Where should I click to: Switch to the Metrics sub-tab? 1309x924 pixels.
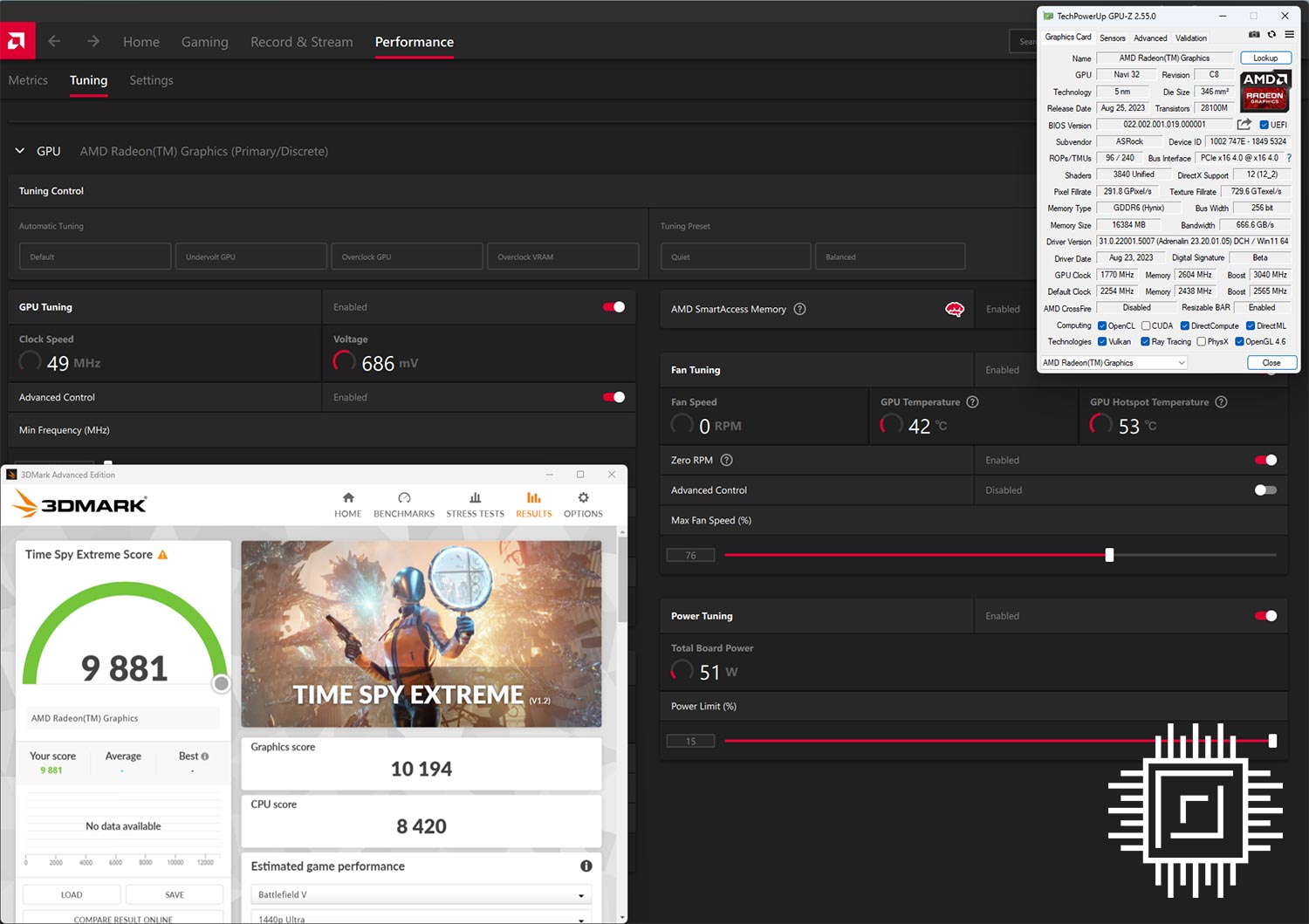28,80
